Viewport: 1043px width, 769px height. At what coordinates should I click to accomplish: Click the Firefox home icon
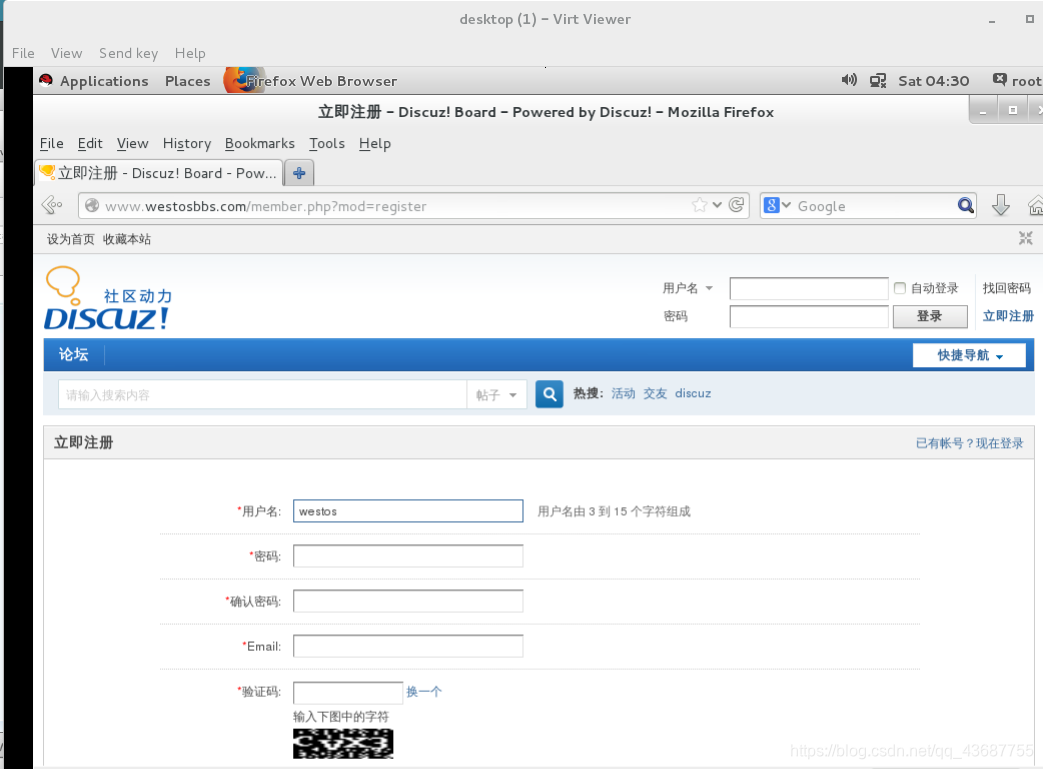point(1035,206)
